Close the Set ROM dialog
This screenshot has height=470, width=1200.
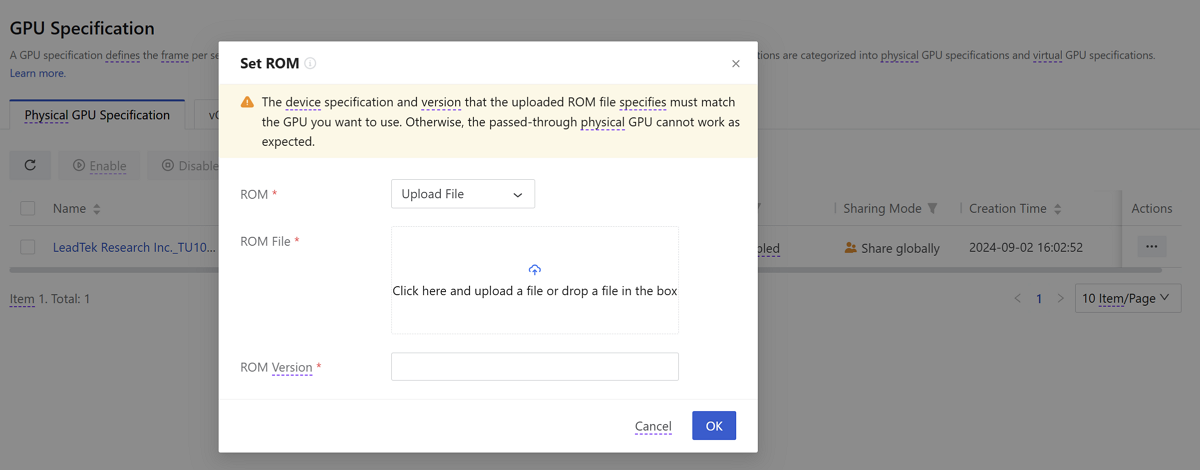736,64
